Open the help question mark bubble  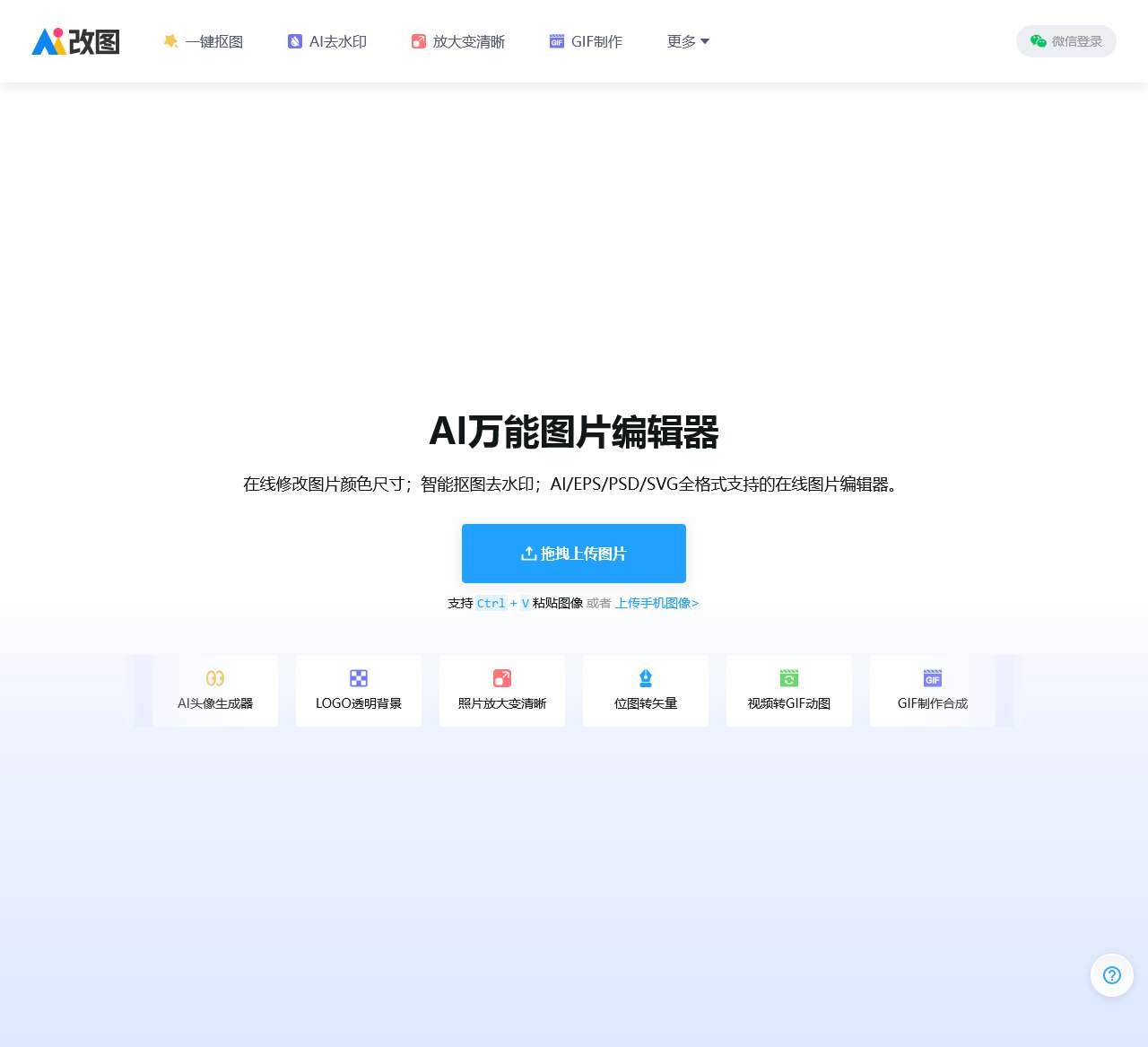tap(1111, 975)
